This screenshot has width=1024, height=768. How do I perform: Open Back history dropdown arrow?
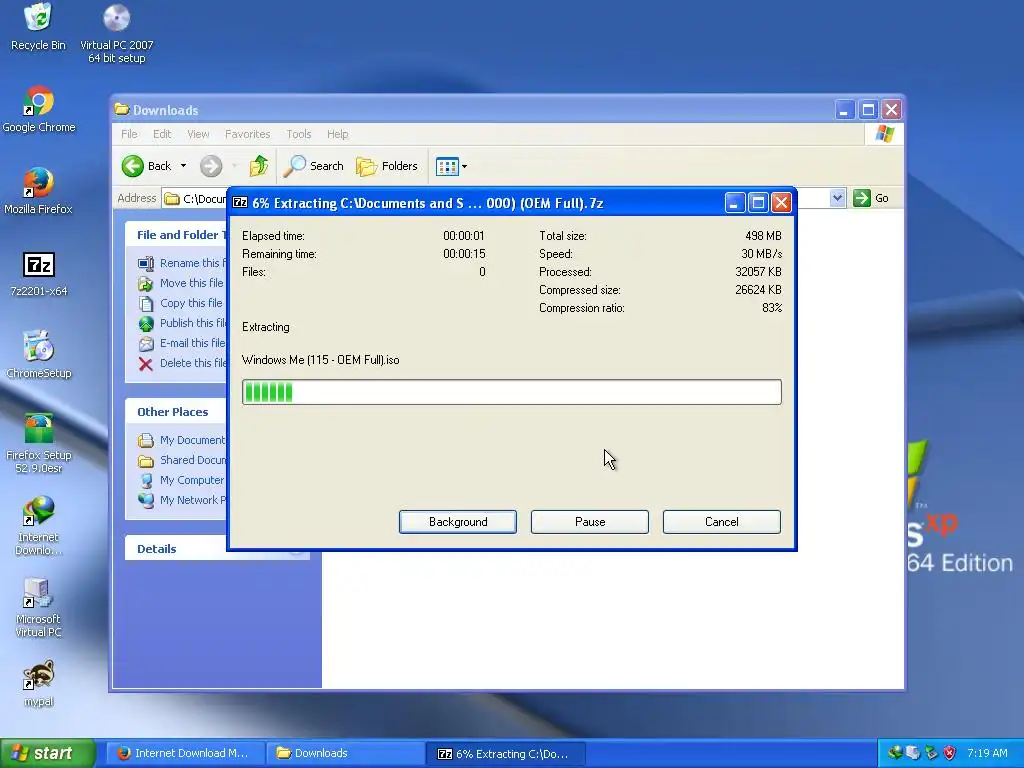coord(184,166)
